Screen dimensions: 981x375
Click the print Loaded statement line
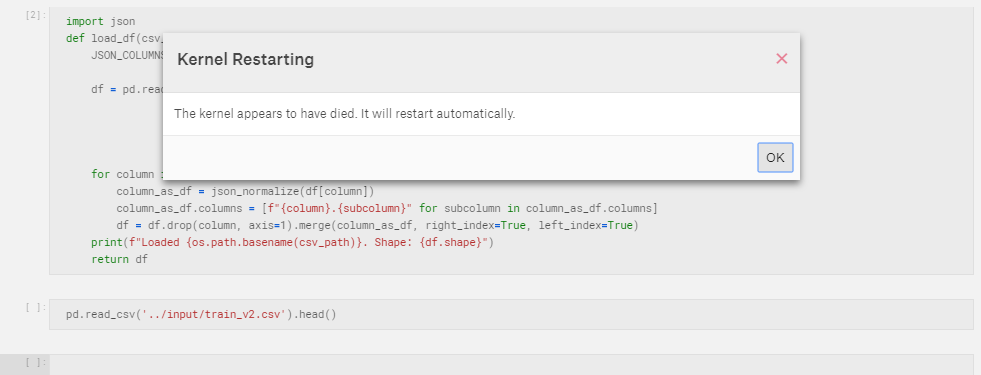[x=292, y=242]
